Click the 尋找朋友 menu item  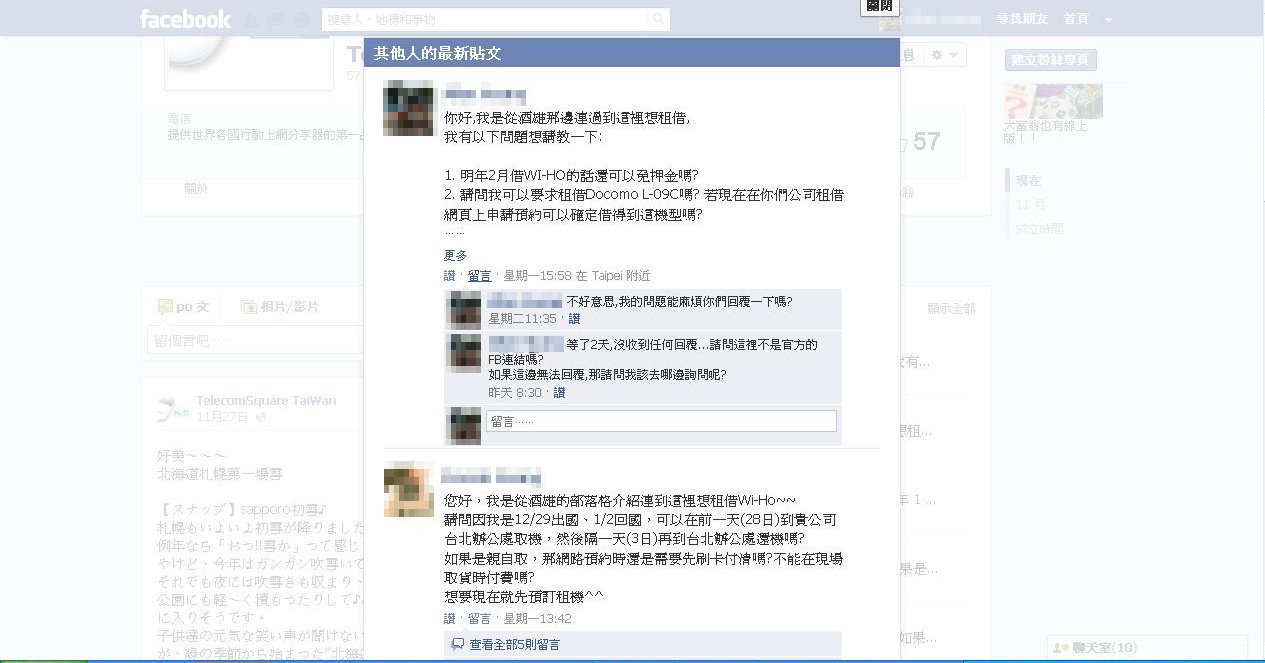point(1022,19)
